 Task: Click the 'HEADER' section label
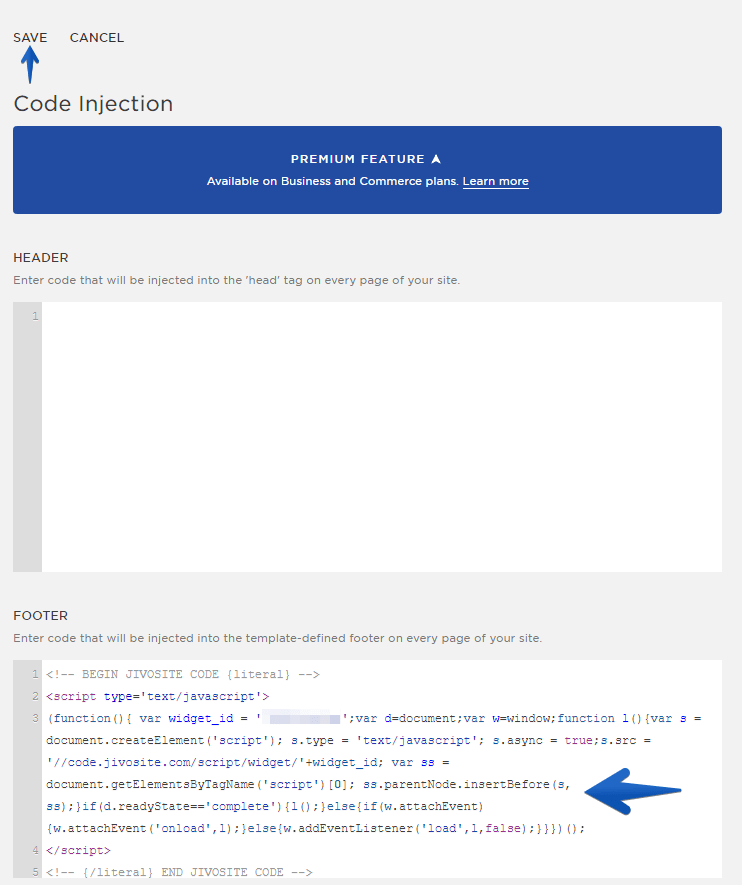41,258
